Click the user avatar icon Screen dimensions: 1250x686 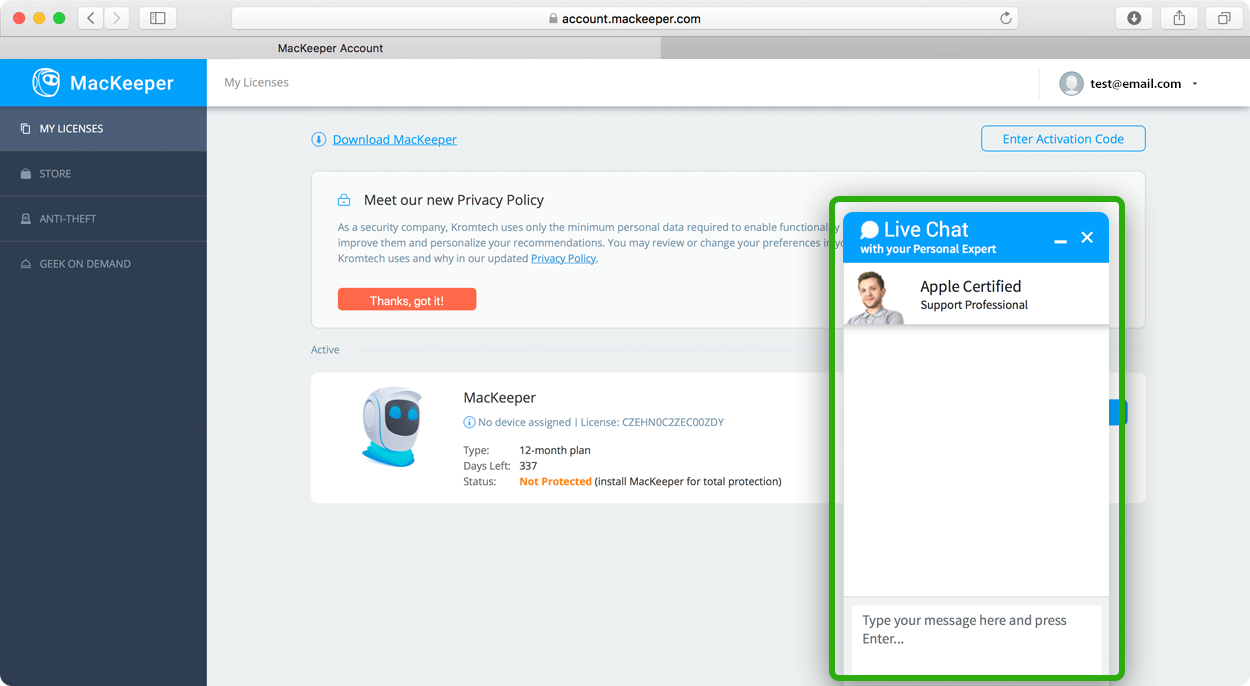(1071, 84)
